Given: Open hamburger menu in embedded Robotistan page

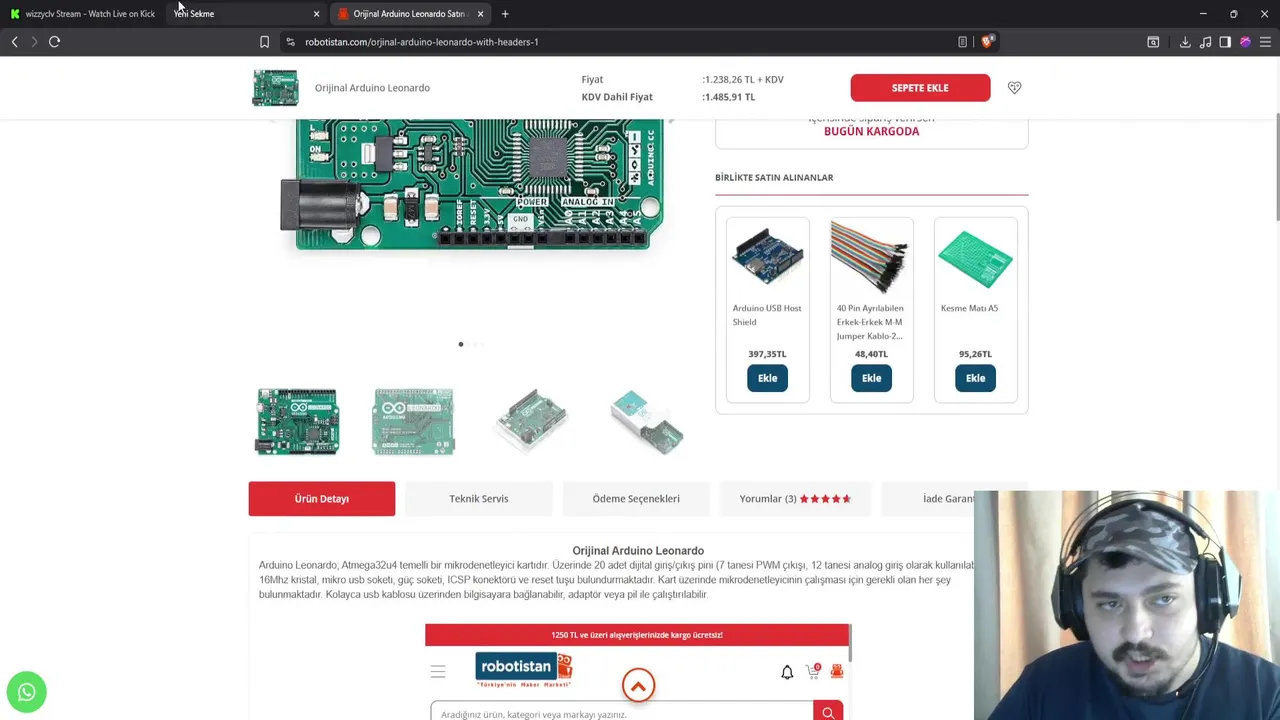Looking at the screenshot, I should coord(438,672).
